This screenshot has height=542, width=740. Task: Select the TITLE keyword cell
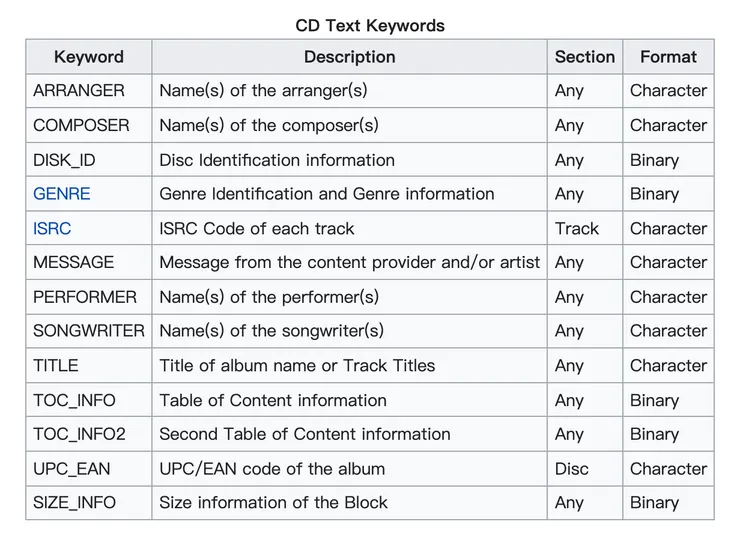(x=56, y=365)
